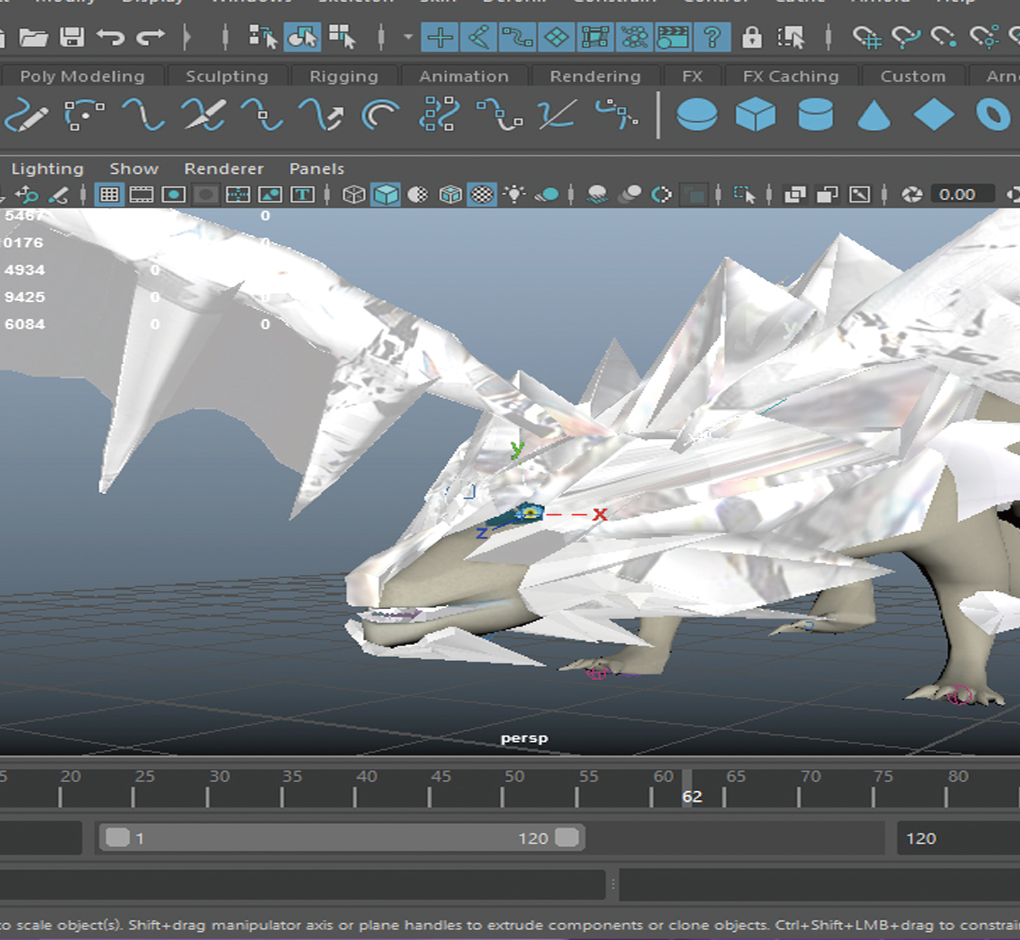Toggle wireframe display in the viewport
1020x940 pixels.
[x=354, y=195]
